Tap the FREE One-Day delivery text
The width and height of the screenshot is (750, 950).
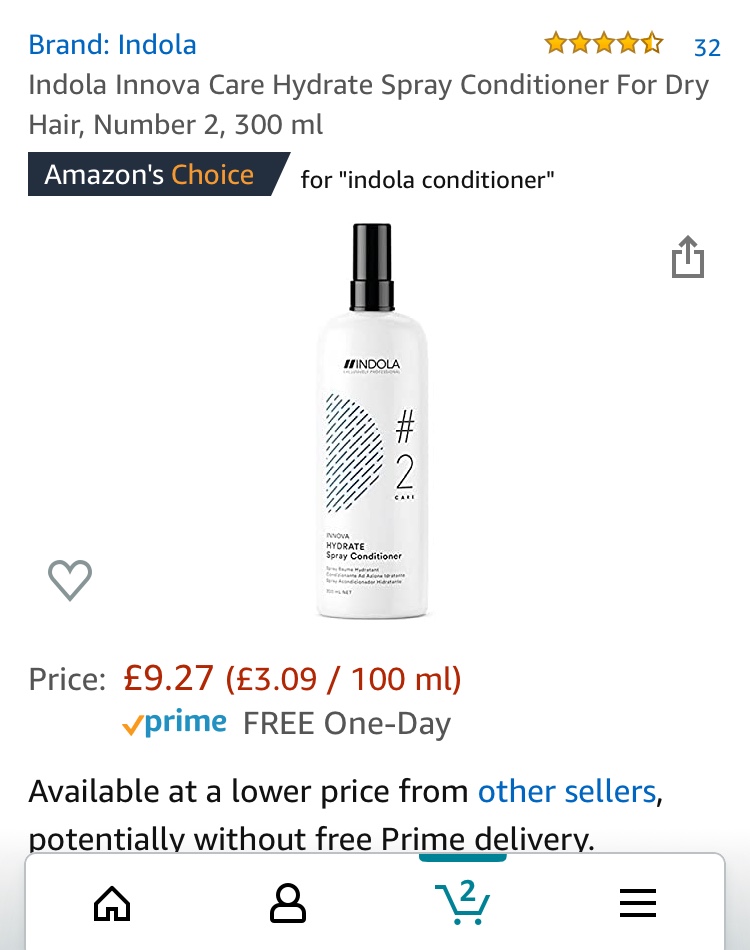347,724
